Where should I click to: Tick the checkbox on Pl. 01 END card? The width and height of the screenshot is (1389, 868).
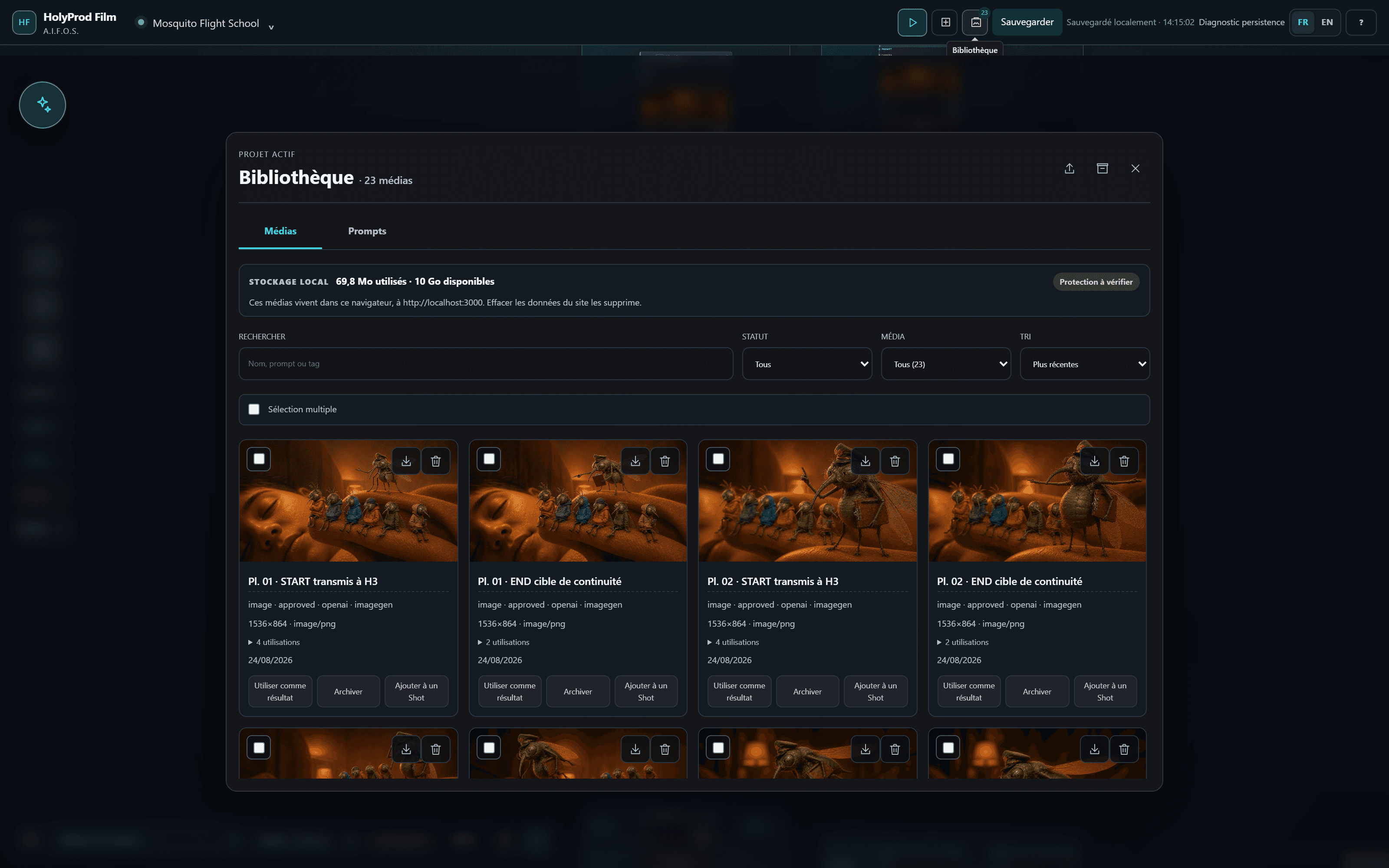(489, 459)
